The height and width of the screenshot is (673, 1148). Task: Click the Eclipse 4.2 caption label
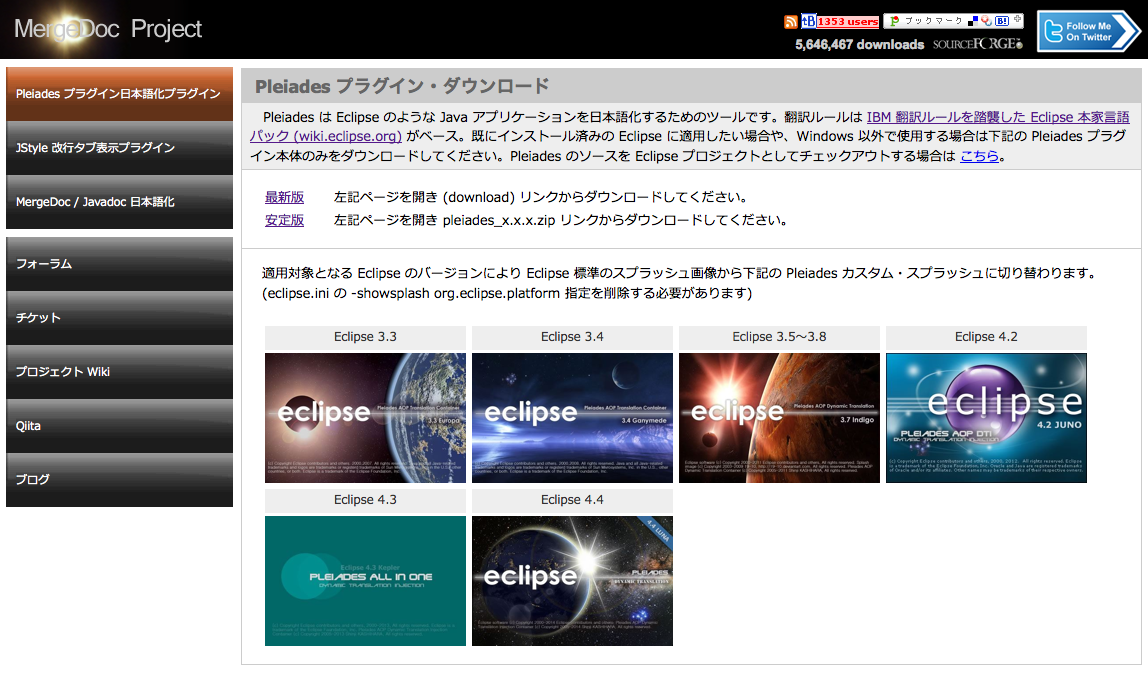(x=986, y=337)
